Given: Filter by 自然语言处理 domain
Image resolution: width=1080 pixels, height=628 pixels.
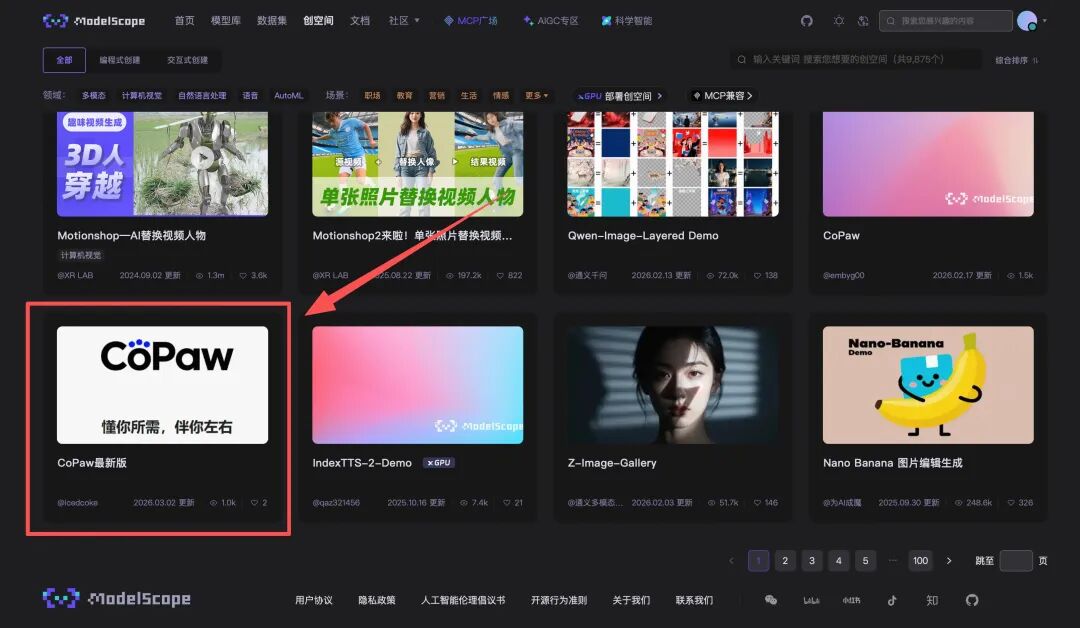Looking at the screenshot, I should coord(202,96).
